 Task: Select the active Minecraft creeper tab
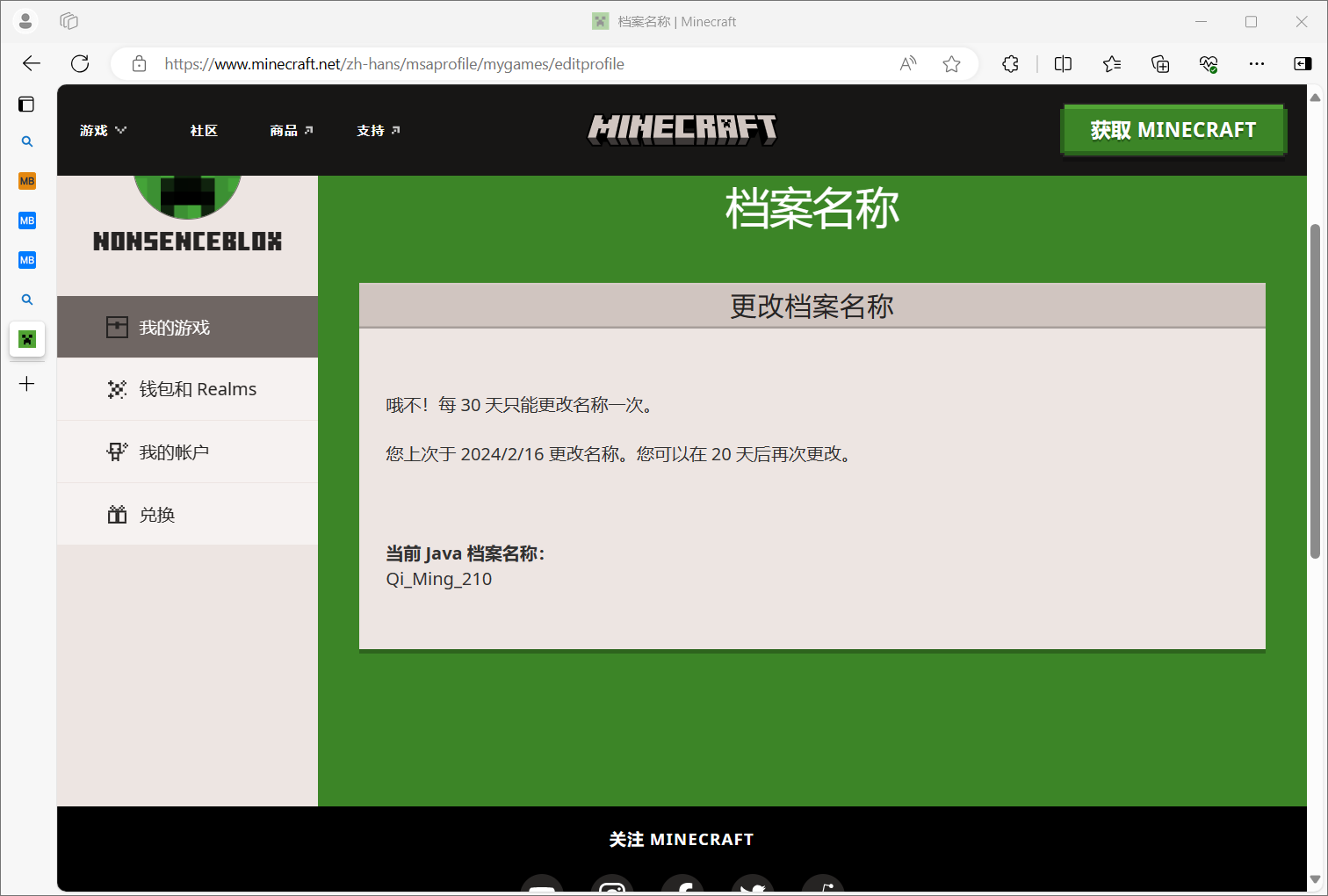click(27, 339)
